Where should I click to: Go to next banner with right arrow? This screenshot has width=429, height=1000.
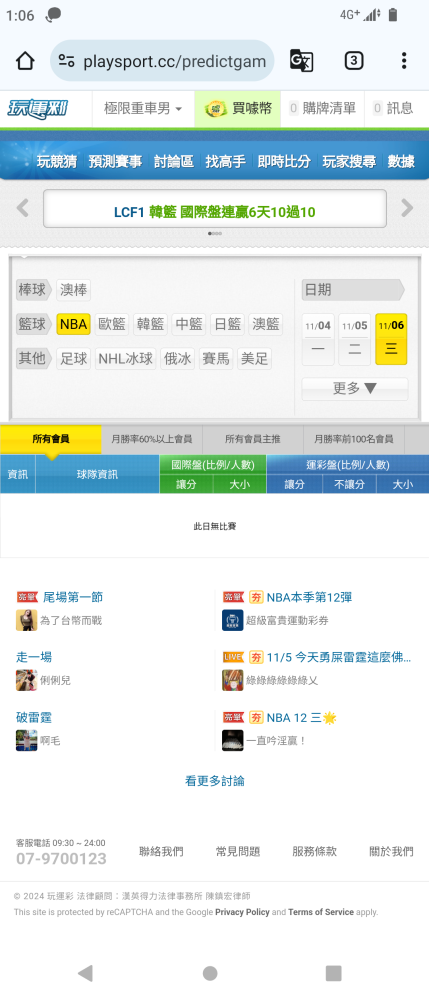pyautogui.click(x=407, y=208)
